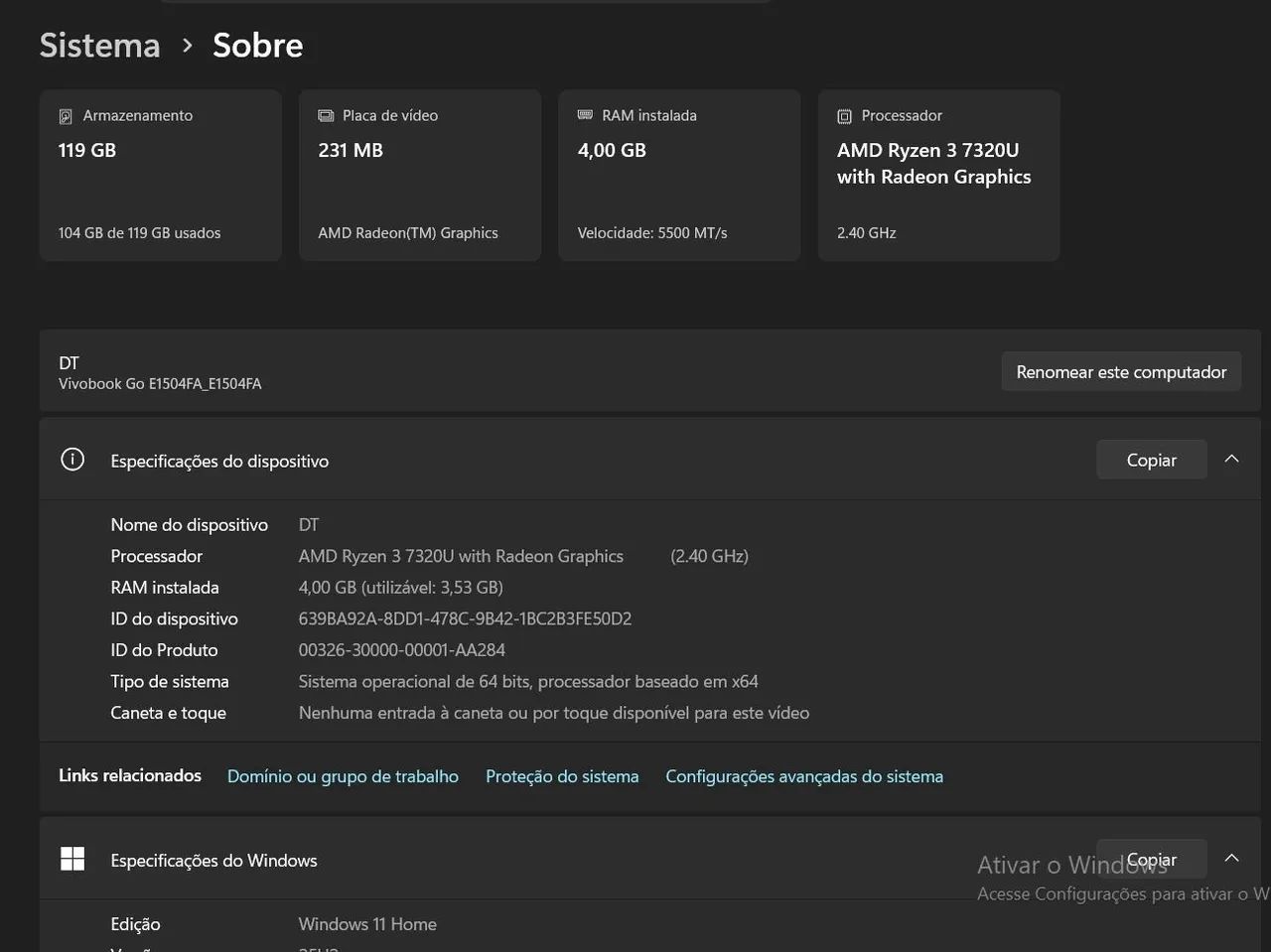Click Renomear este computador
The width and height of the screenshot is (1271, 952).
1121,371
